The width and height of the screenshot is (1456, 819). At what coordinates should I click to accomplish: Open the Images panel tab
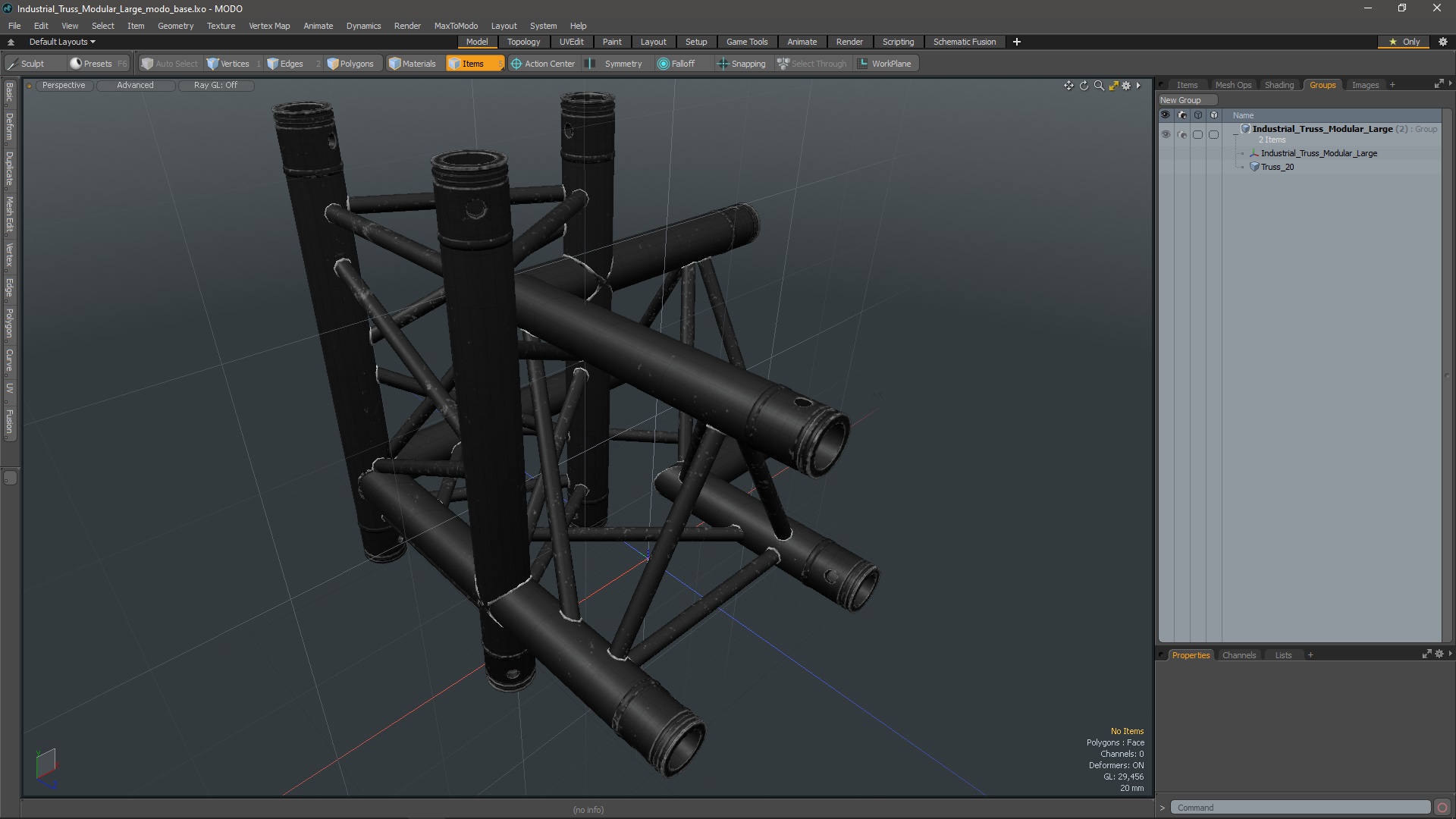pos(1365,85)
